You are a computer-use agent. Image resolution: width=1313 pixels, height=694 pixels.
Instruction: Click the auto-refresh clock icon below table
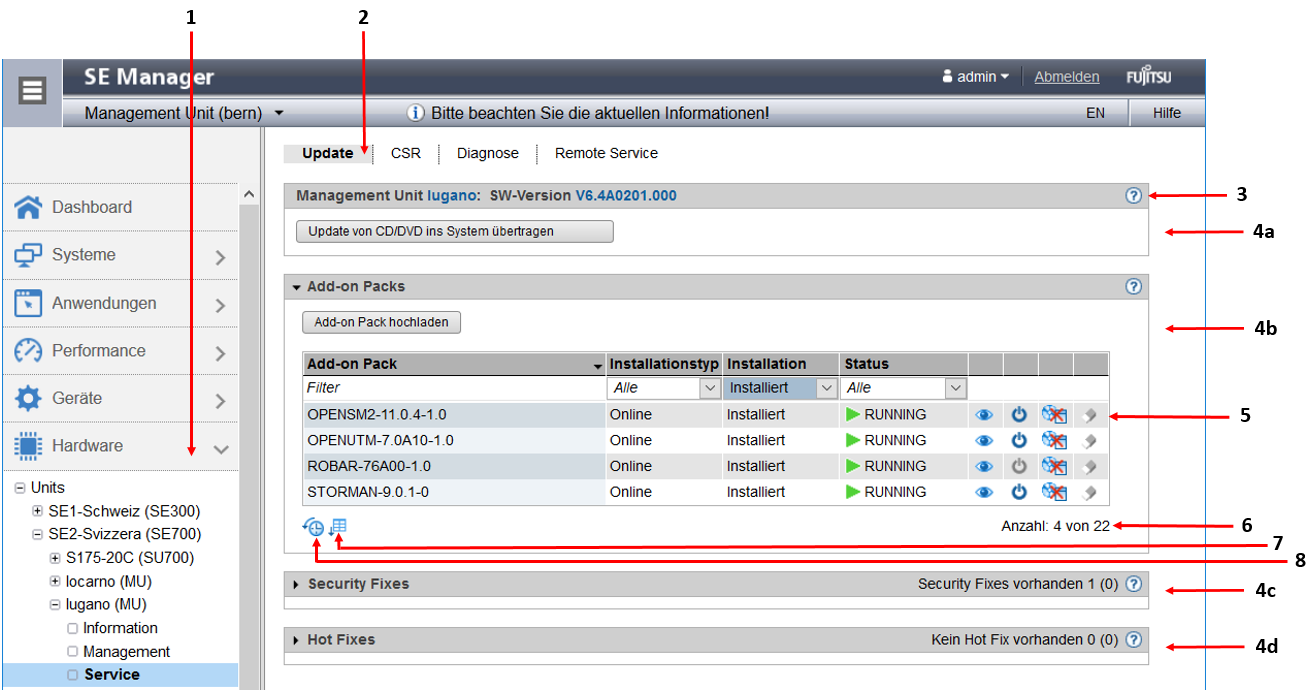pyautogui.click(x=314, y=527)
